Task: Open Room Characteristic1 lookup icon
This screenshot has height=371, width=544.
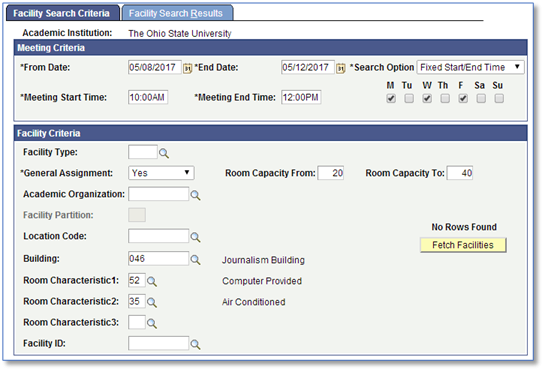Action: [152, 281]
